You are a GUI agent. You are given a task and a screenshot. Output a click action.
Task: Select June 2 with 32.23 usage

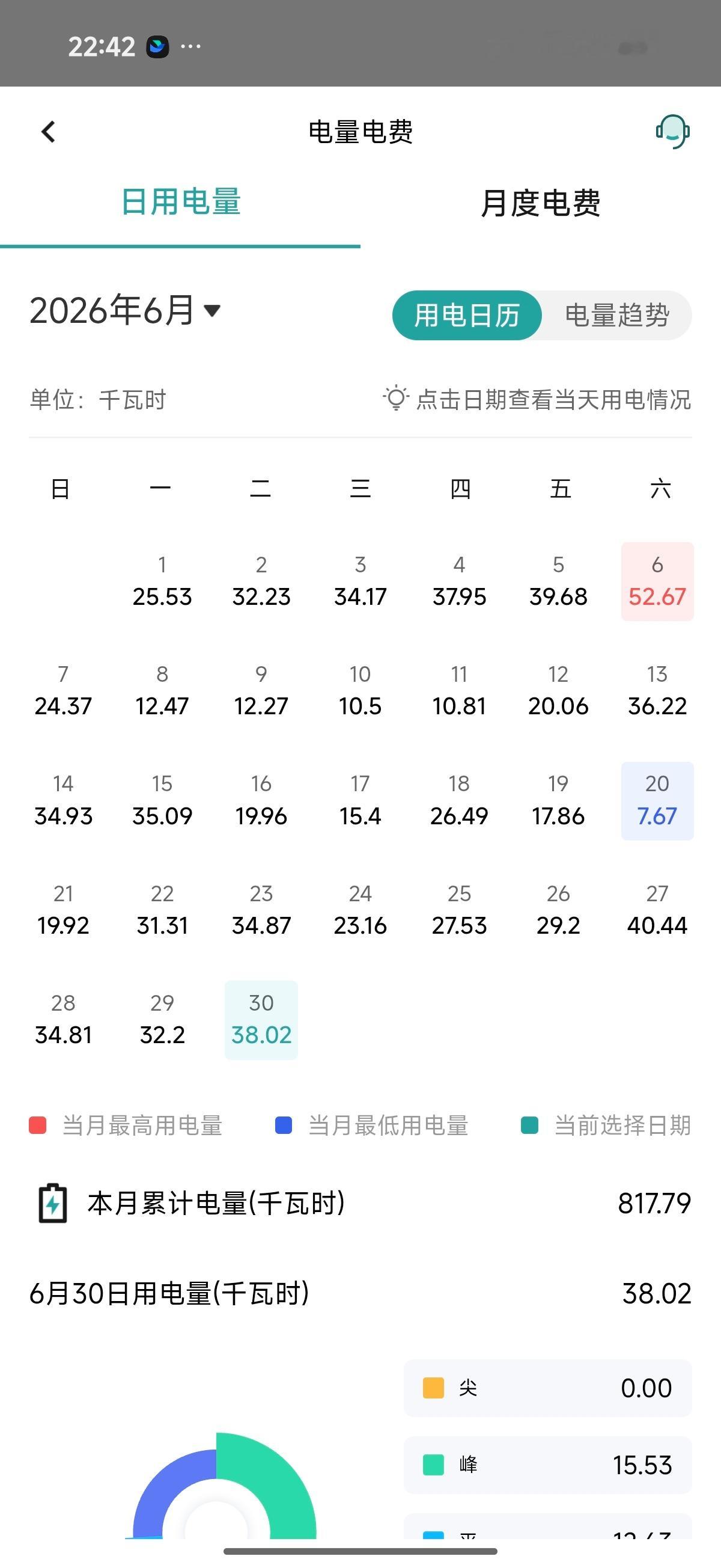261,581
